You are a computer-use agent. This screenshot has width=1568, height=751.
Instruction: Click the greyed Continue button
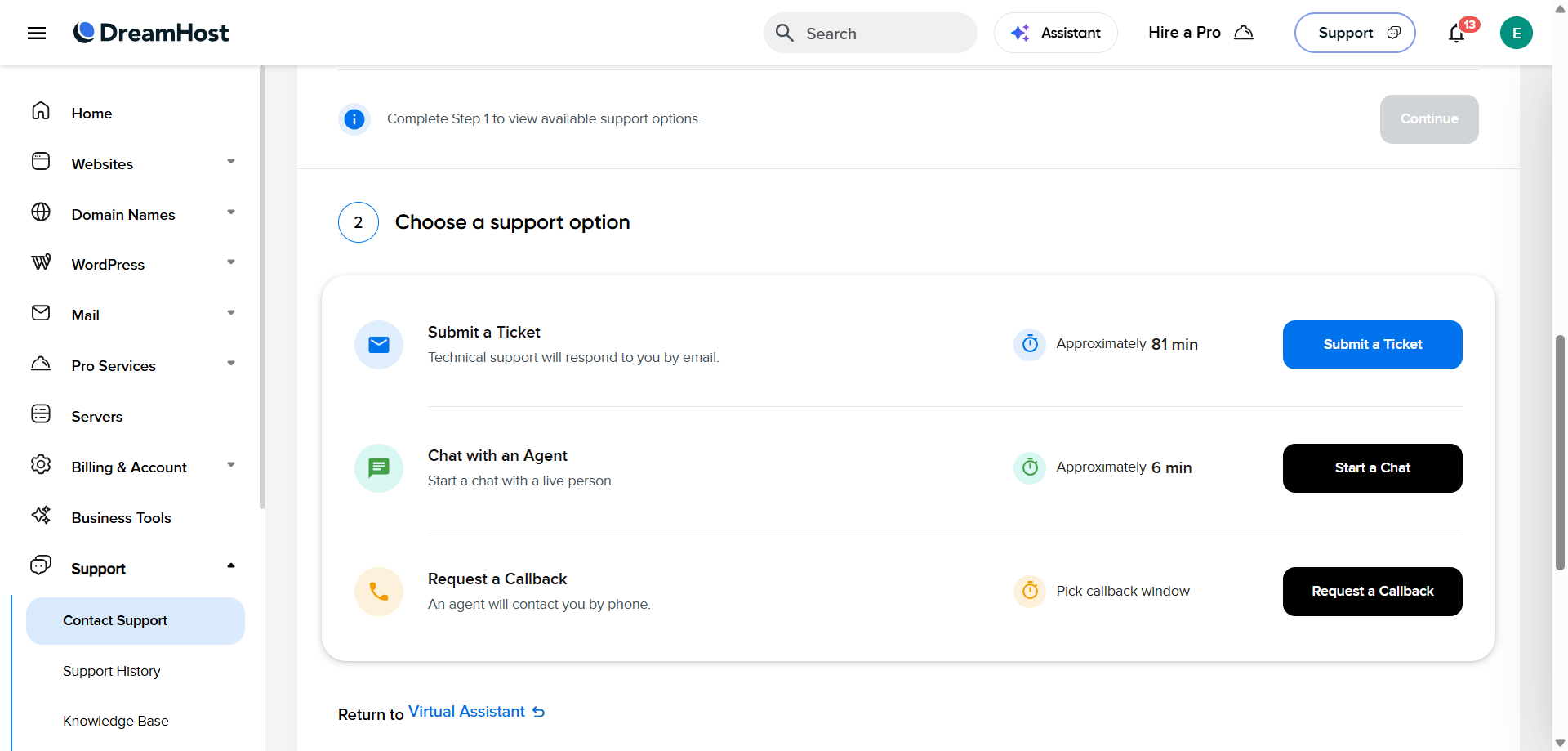pyautogui.click(x=1429, y=119)
